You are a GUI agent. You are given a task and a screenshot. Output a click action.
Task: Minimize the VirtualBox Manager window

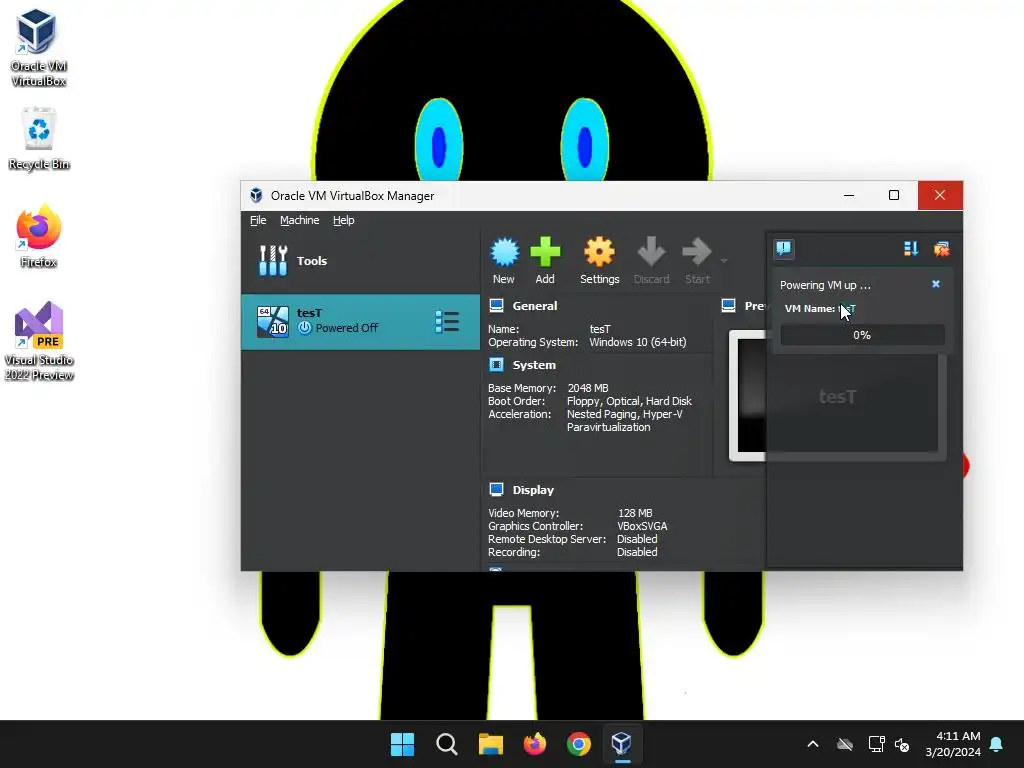848,195
